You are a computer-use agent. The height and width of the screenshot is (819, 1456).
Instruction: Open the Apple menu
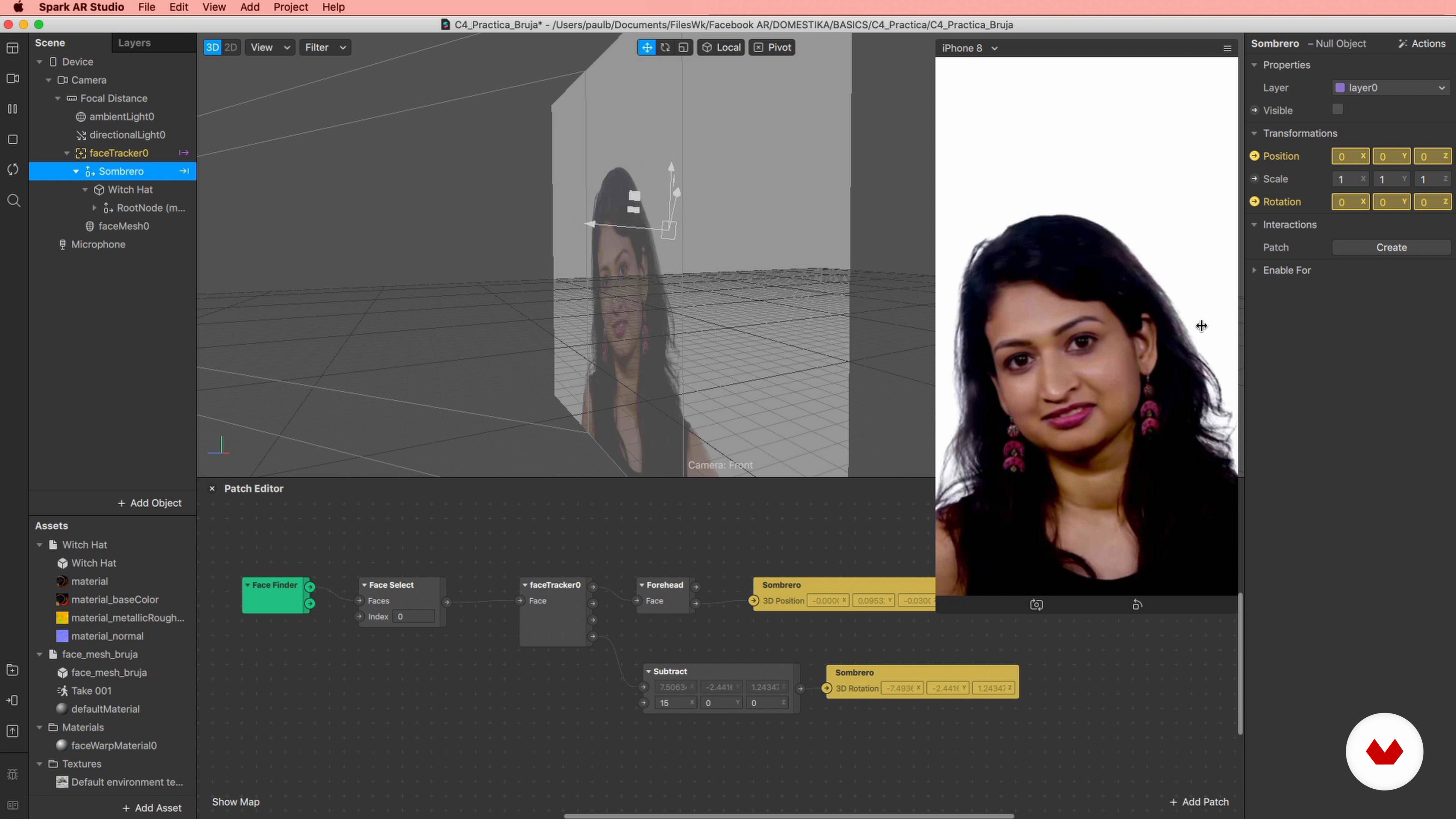[18, 7]
